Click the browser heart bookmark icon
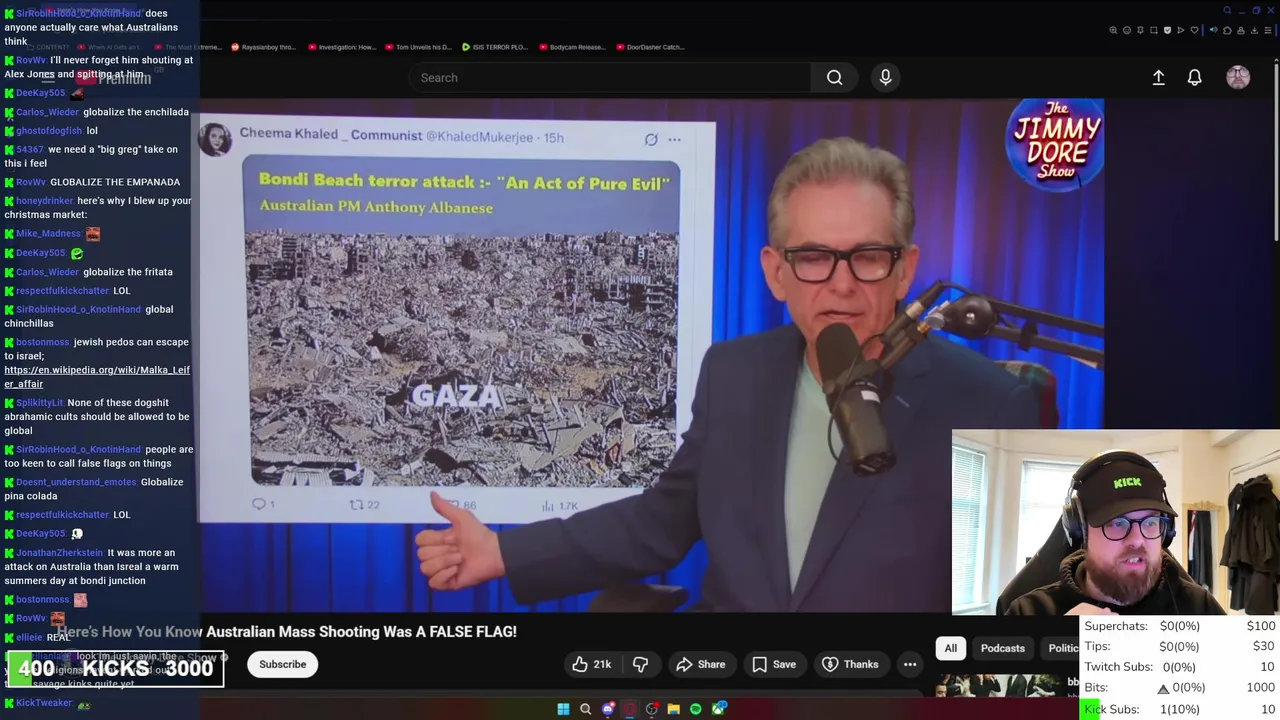 click(x=1194, y=30)
